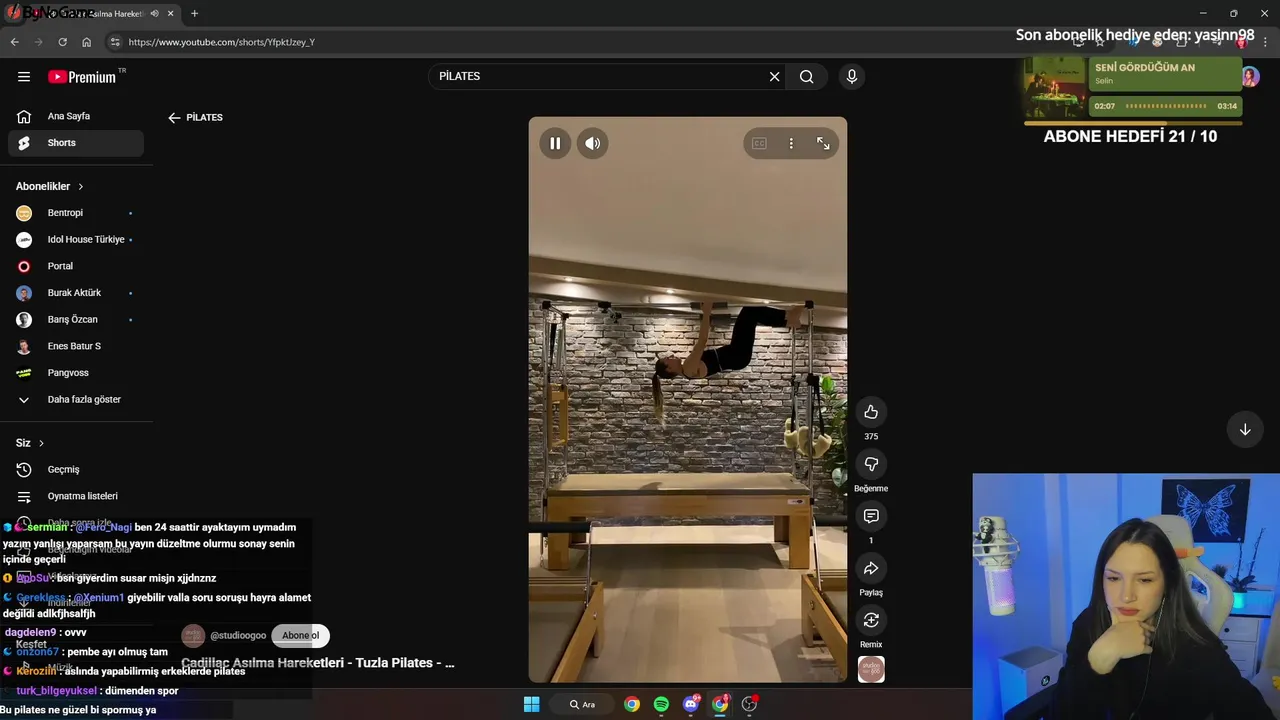Open Discord from the taskbar
The height and width of the screenshot is (720, 1280).
point(690,704)
